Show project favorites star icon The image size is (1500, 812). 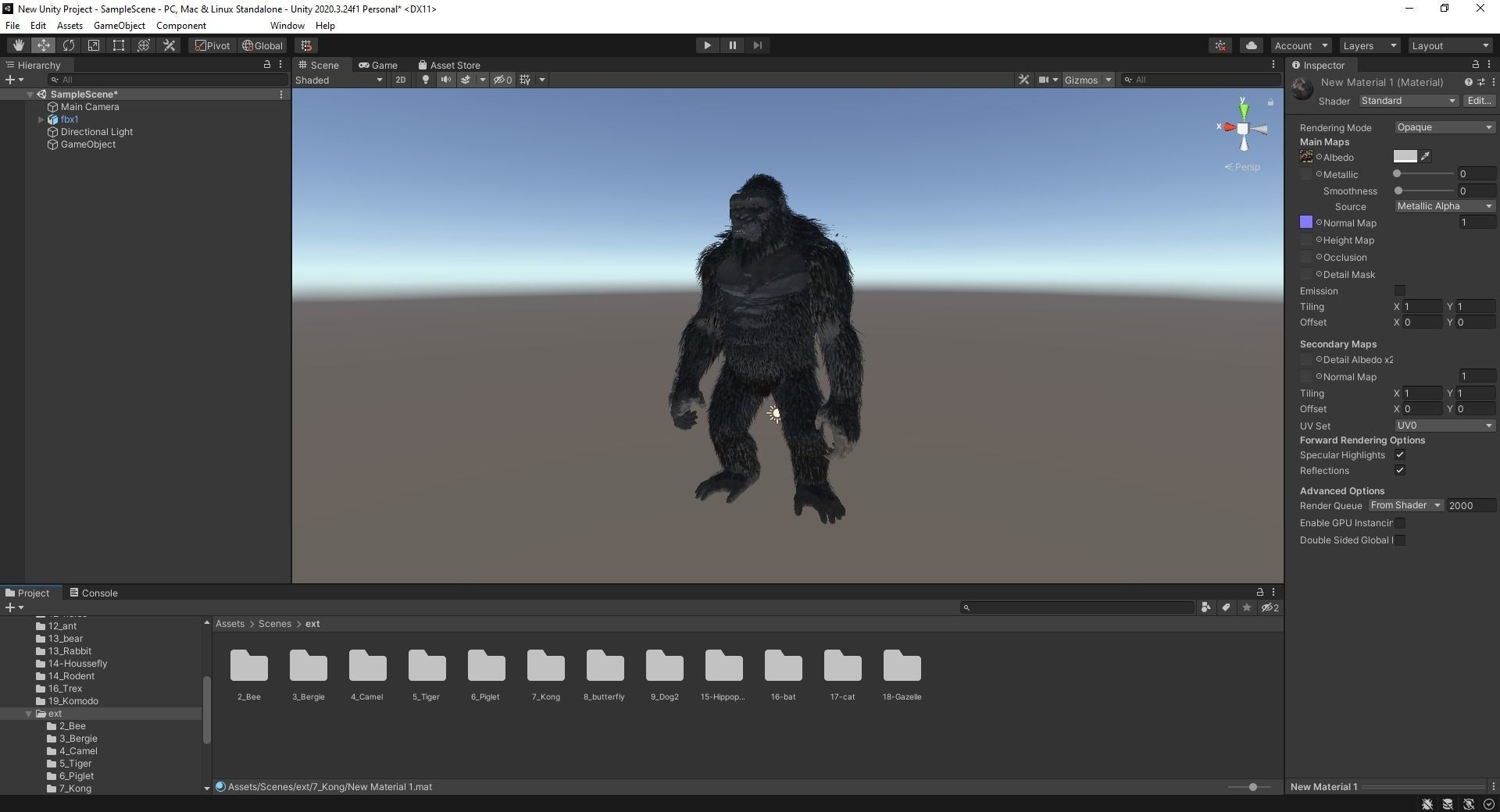(x=1246, y=607)
